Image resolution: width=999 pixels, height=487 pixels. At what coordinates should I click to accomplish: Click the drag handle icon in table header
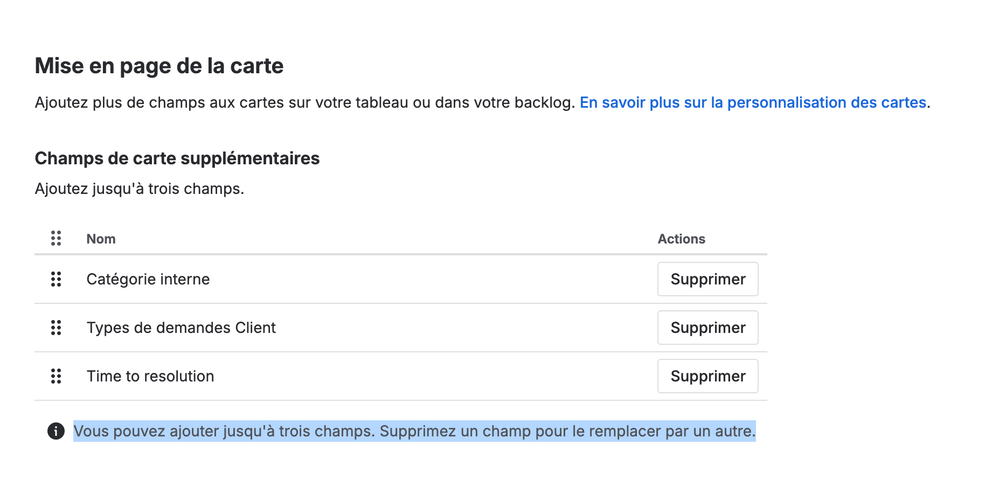click(x=56, y=238)
